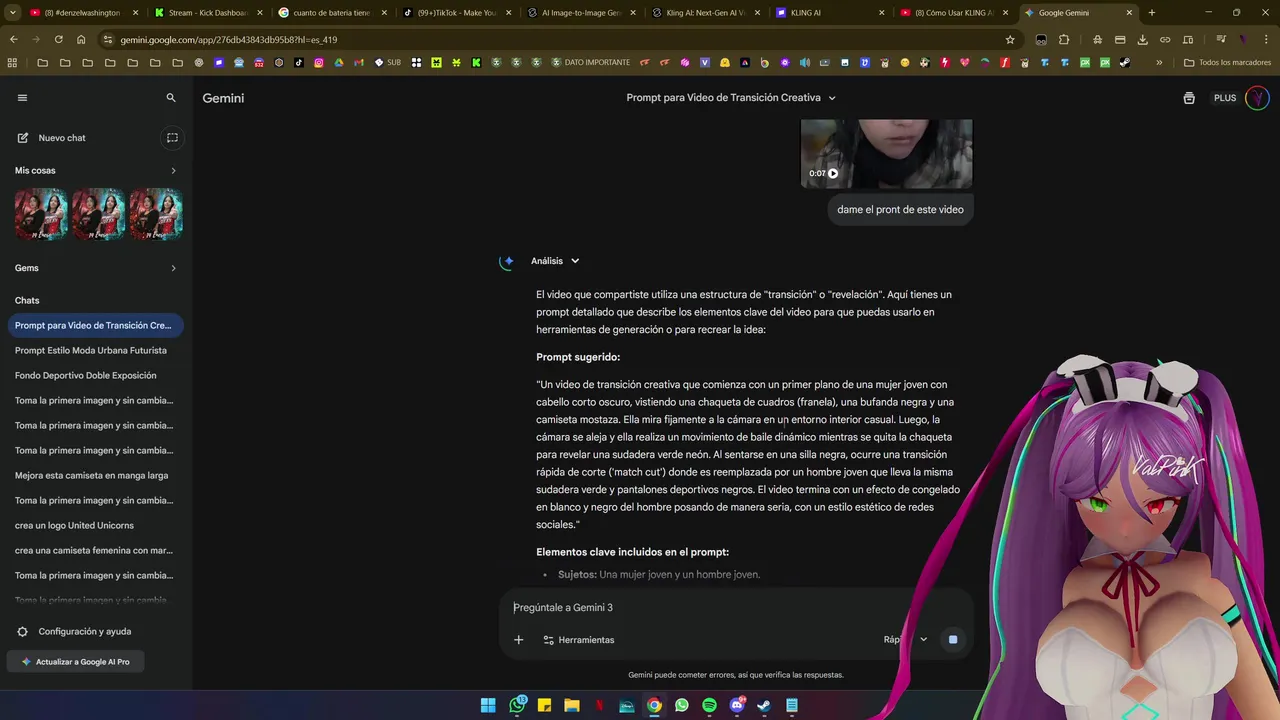Open the browser home page
The width and height of the screenshot is (1280, 720).
pyautogui.click(x=81, y=40)
